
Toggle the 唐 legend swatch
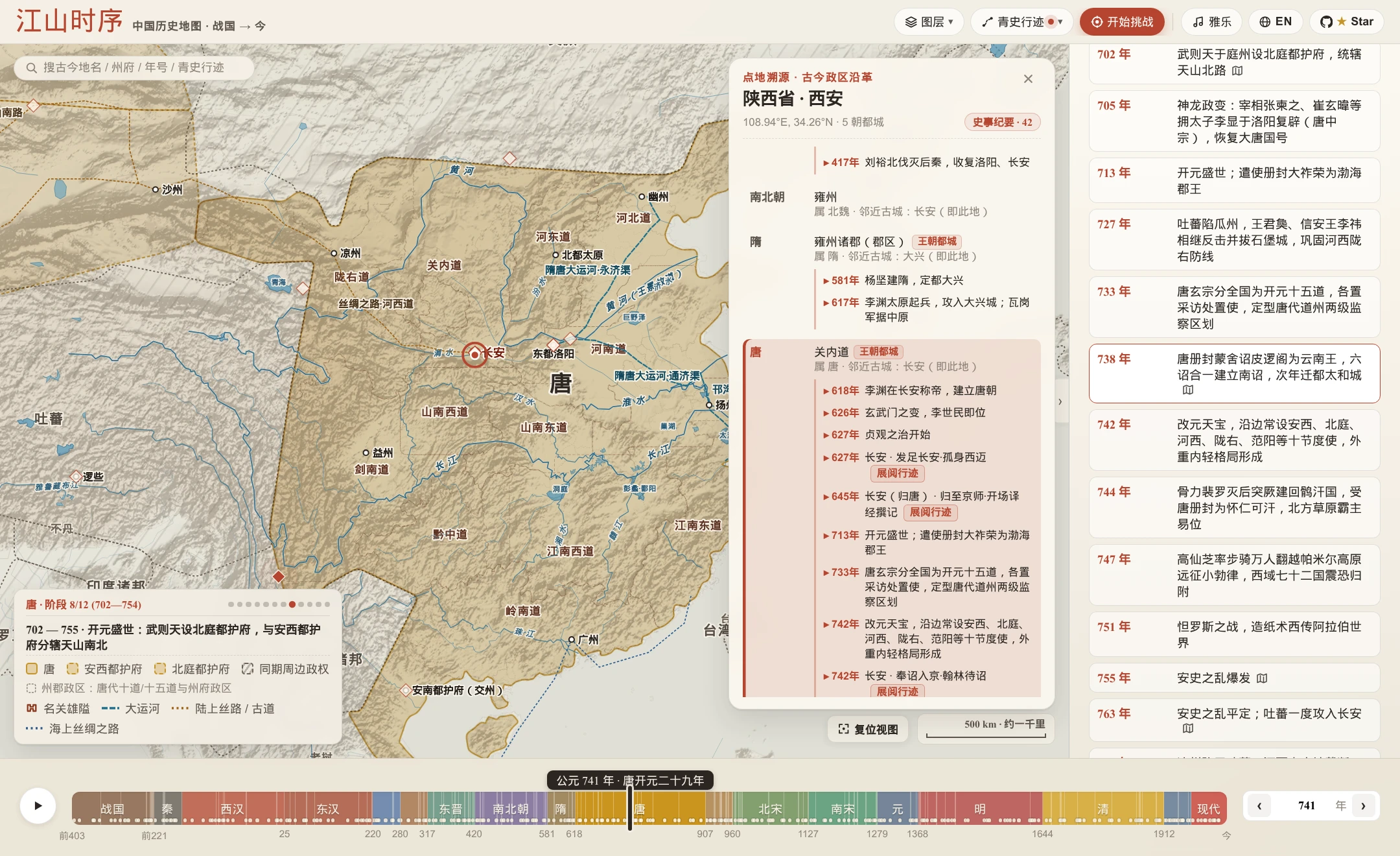point(32,669)
